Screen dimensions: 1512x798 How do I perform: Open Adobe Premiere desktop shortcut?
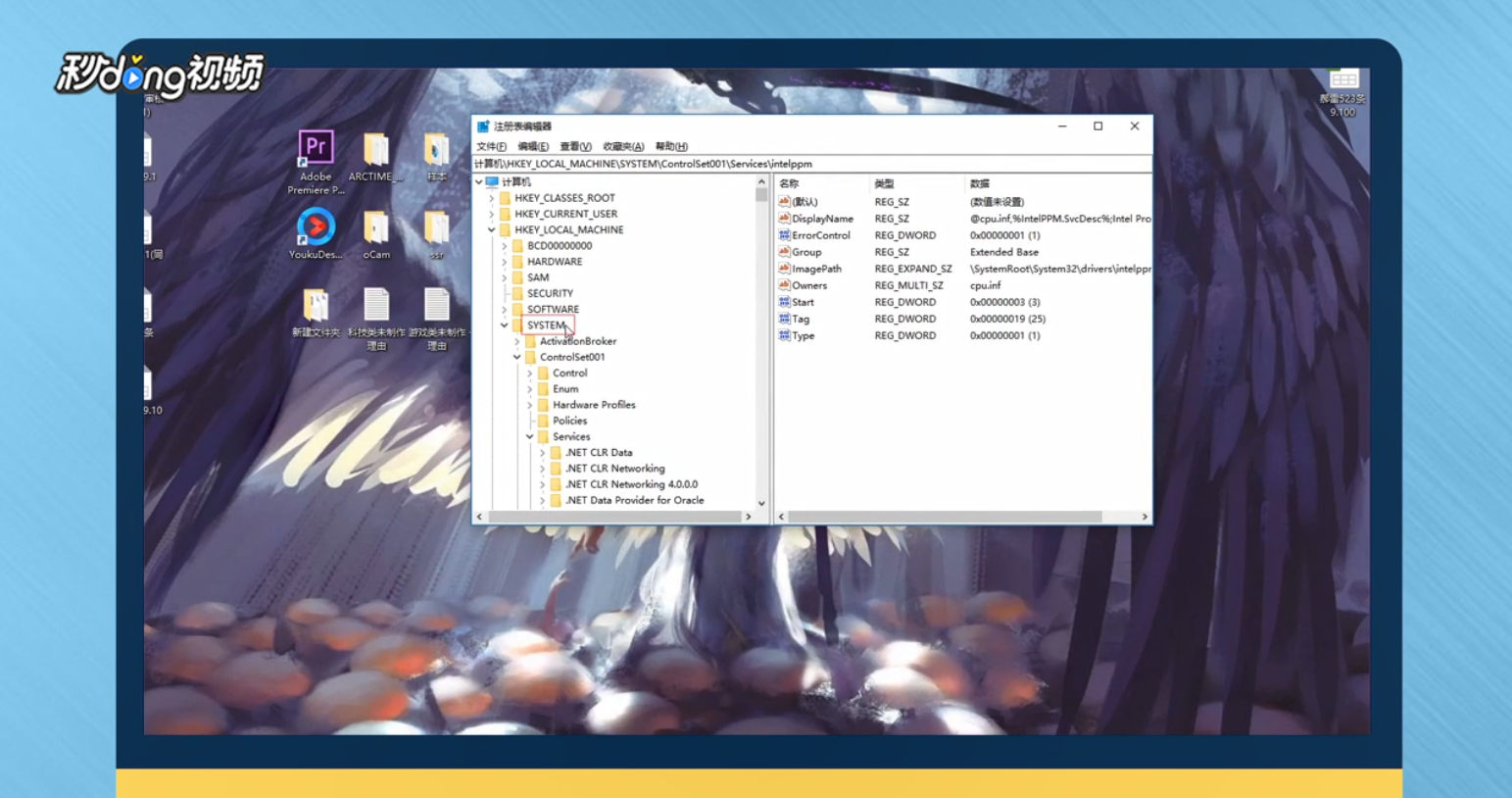316,162
